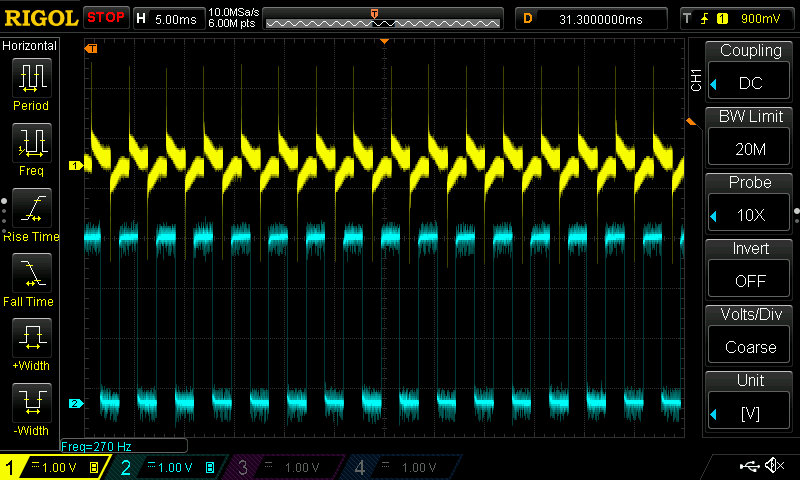The image size is (800, 480).
Task: Click the waveform memory overview bar
Action: pos(383,19)
